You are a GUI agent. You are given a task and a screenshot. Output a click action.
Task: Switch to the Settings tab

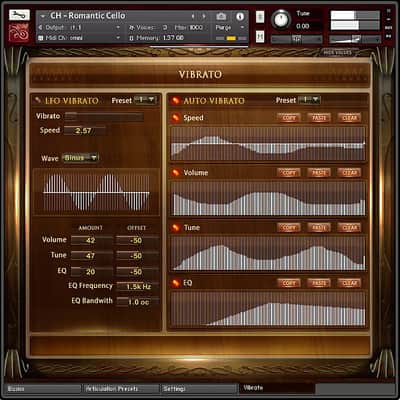click(x=199, y=389)
